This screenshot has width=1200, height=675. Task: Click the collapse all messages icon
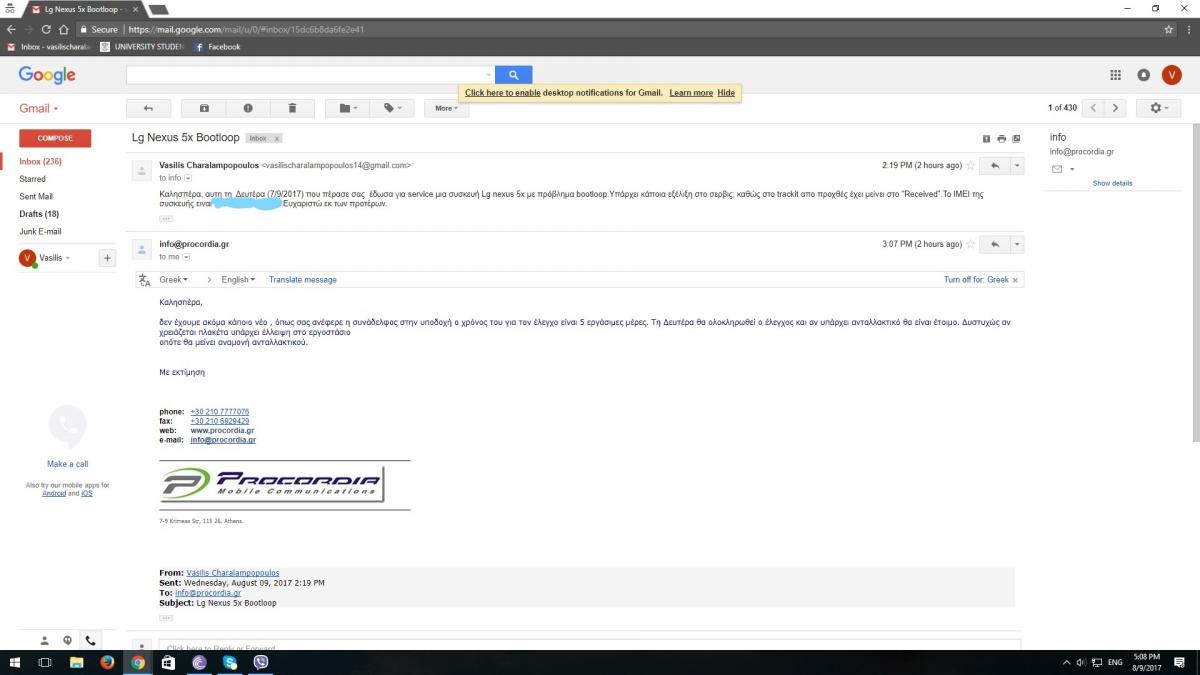point(986,139)
